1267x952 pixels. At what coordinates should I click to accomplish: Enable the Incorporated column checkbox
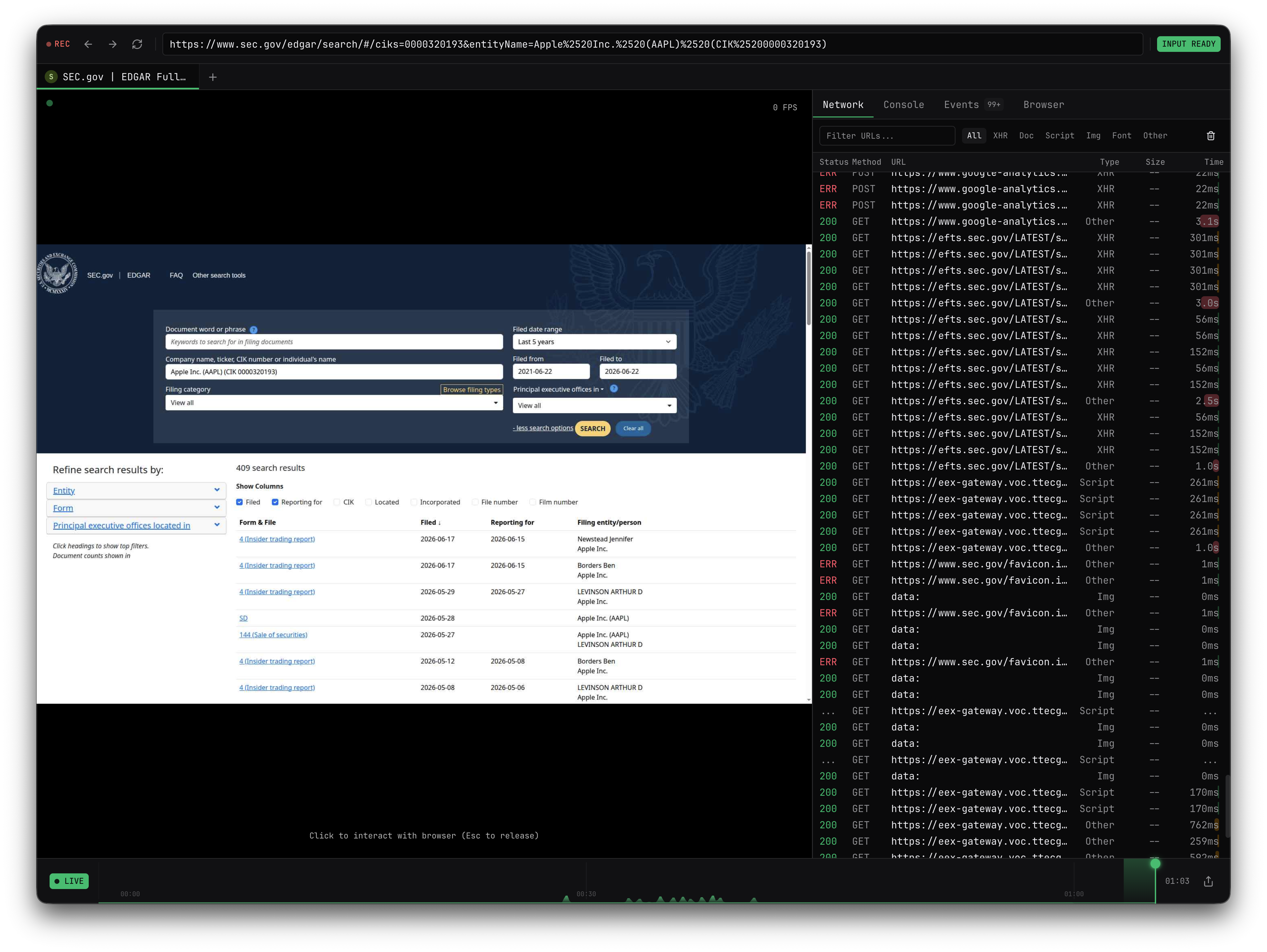414,502
